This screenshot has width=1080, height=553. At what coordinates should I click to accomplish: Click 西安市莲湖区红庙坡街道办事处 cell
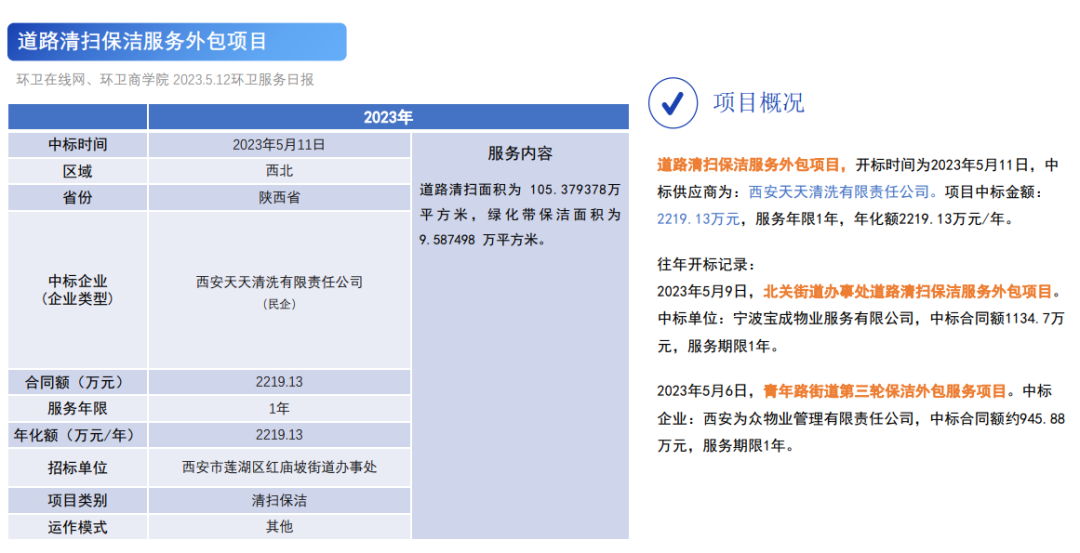pos(279,468)
